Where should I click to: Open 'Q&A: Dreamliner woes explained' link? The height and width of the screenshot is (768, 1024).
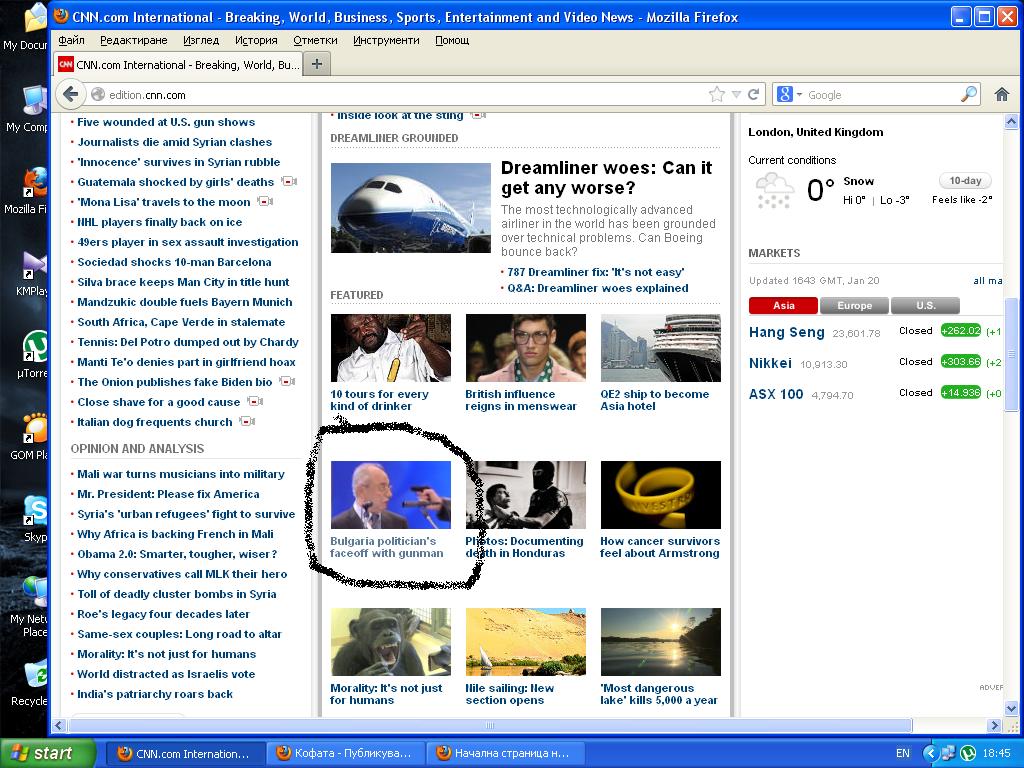click(598, 288)
